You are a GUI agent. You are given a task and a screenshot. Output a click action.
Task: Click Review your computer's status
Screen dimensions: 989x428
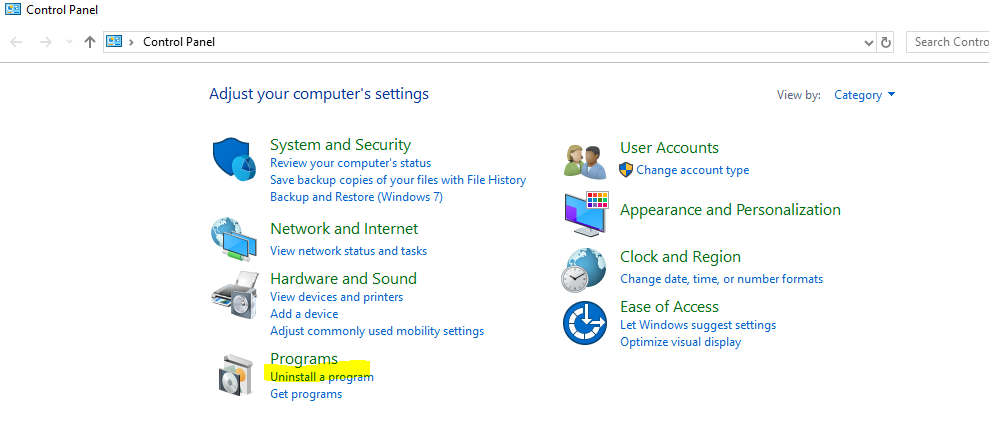[351, 163]
